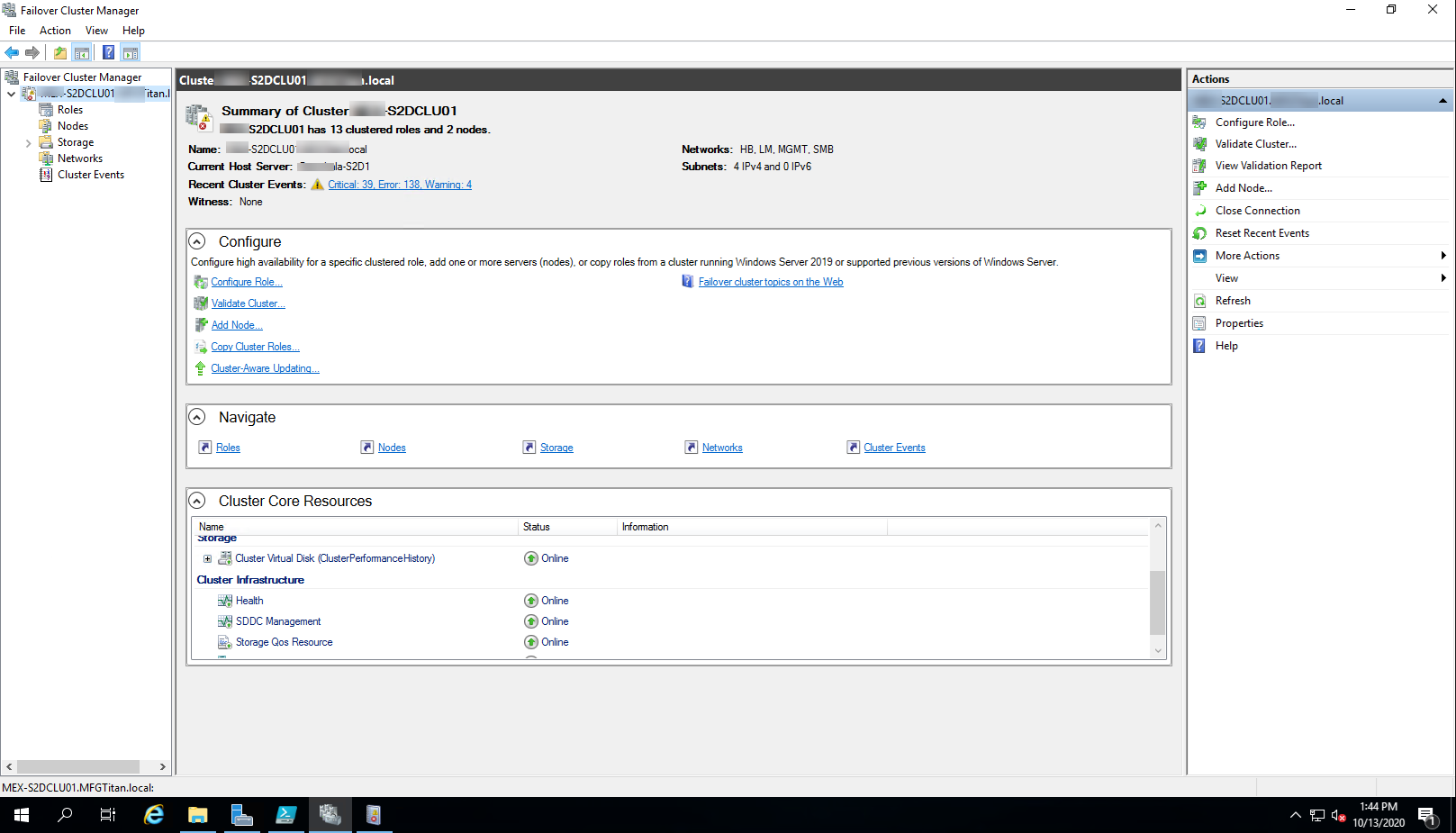Click the Cluster-Aware Updating link
This screenshot has height=833, width=1456.
(265, 368)
